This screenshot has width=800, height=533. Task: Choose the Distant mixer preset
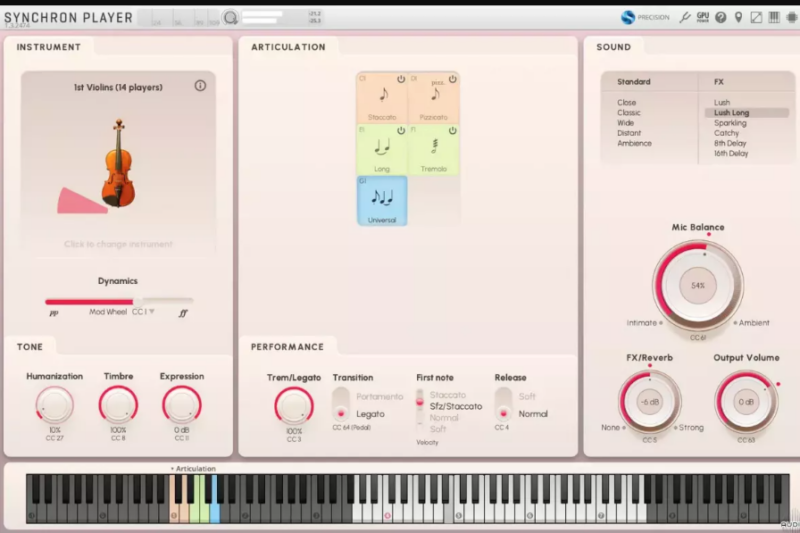click(629, 133)
